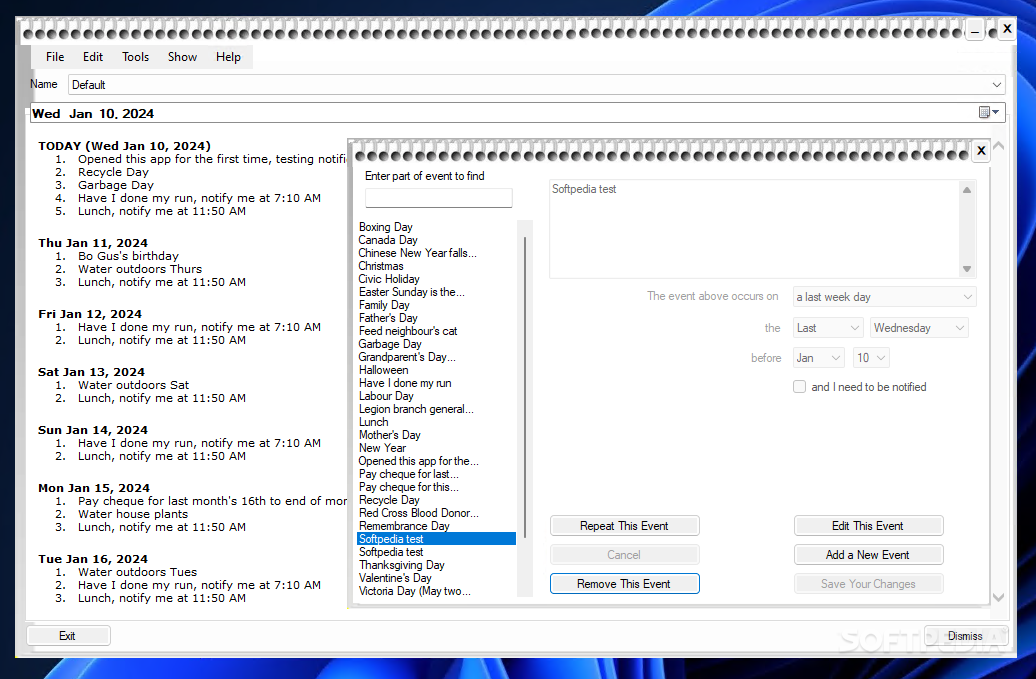Open the calendar date picker icon
The image size is (1036, 679).
(988, 112)
